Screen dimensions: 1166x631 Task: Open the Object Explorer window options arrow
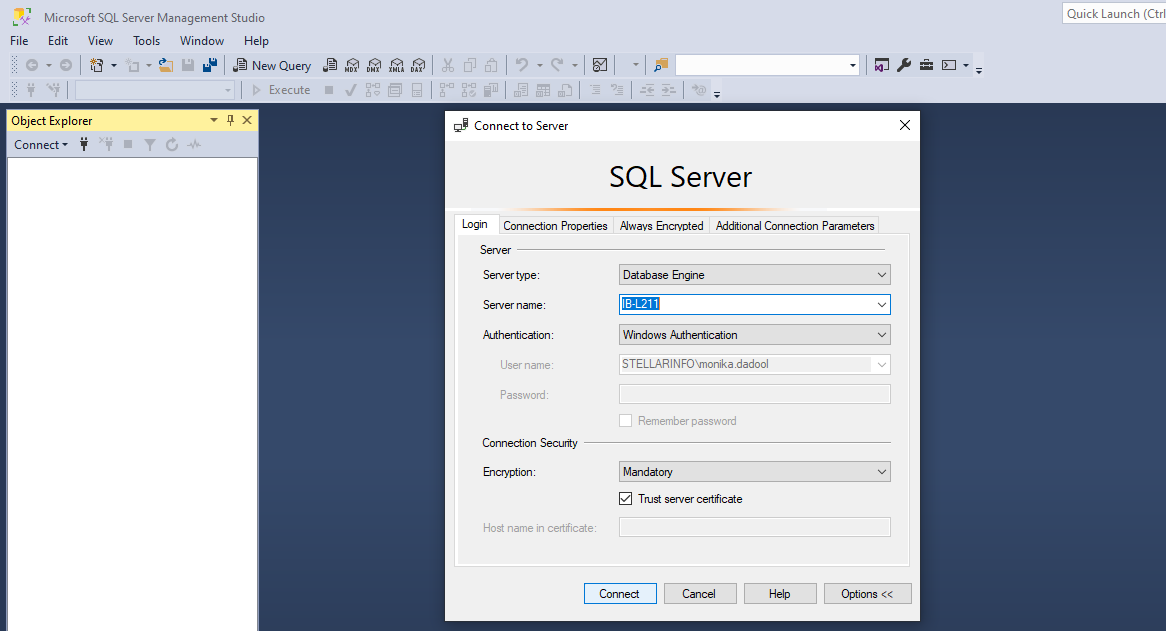point(213,120)
